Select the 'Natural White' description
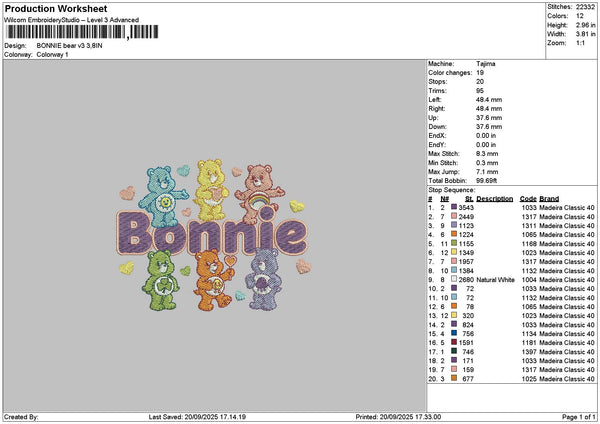600x424 pixels. pos(496,280)
